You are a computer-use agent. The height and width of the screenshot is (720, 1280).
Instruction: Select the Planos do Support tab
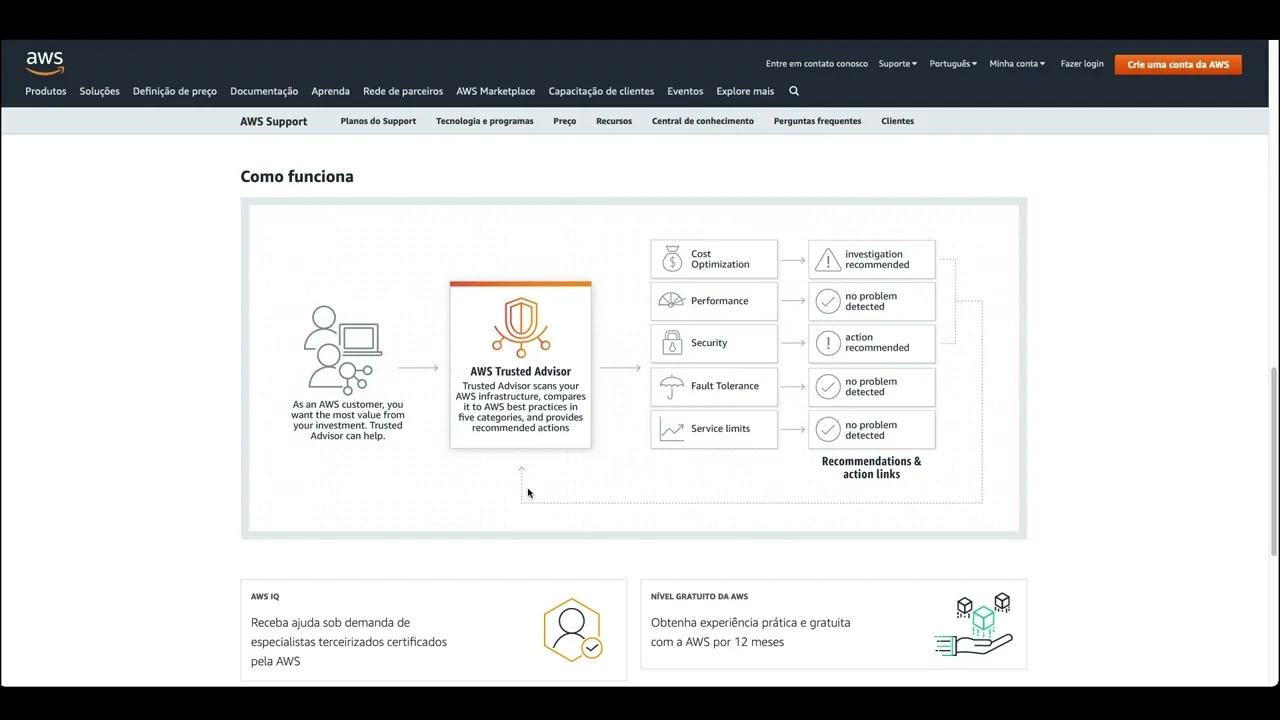[x=378, y=121]
